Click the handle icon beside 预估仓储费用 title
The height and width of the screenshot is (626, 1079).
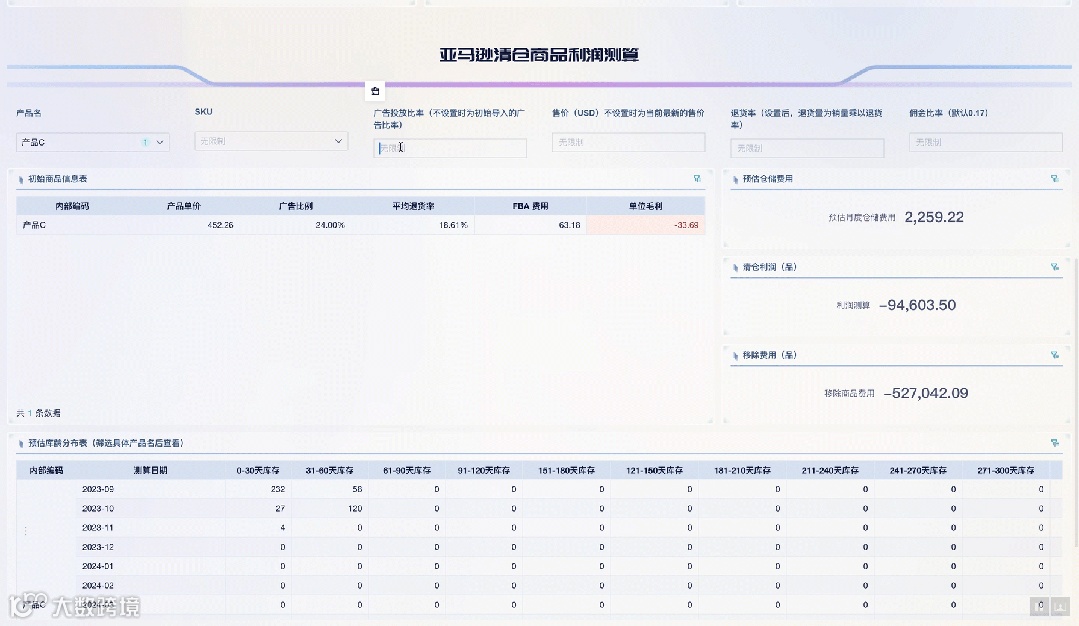(736, 178)
